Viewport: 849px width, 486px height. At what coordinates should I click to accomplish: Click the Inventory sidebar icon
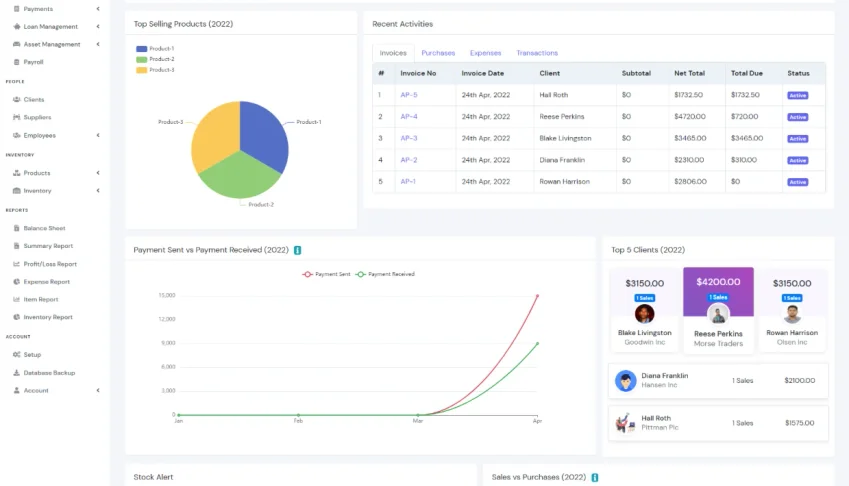coord(17,191)
